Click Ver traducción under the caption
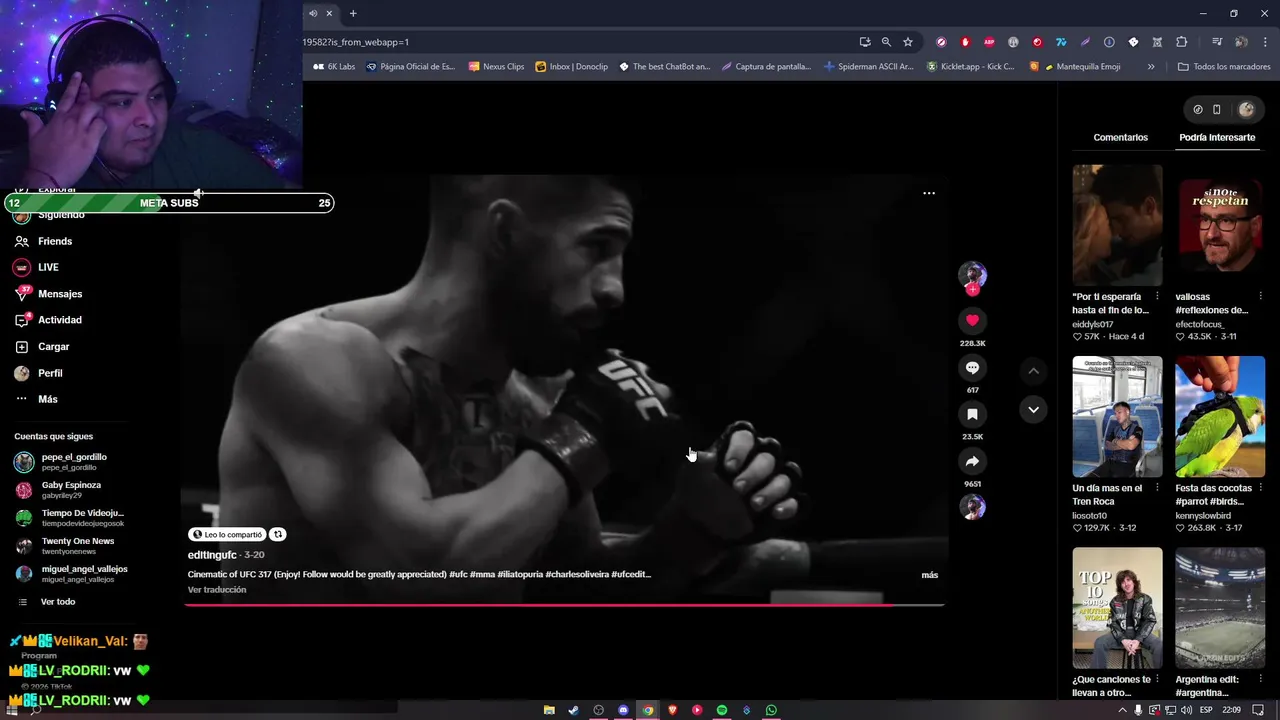The image size is (1280, 720). pyautogui.click(x=217, y=590)
